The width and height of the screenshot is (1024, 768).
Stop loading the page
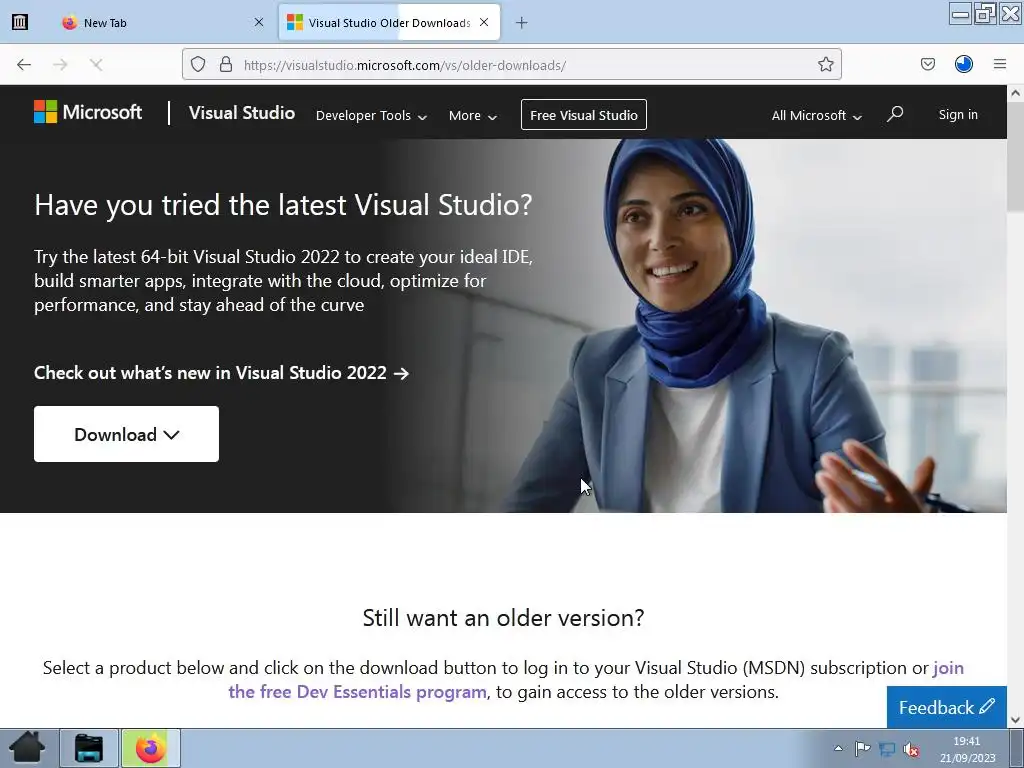[96, 64]
